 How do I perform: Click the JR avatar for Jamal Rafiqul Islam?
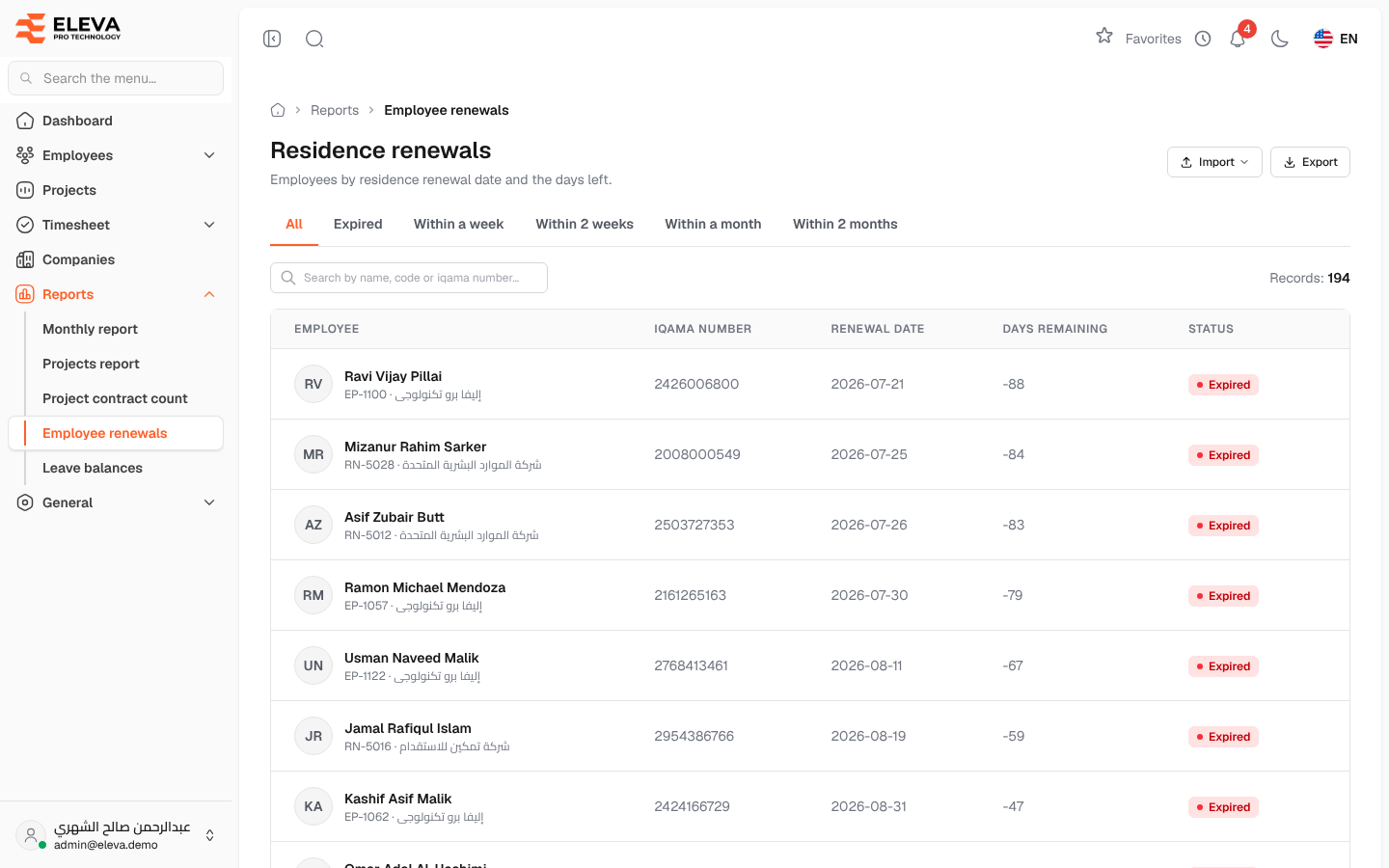coord(313,736)
